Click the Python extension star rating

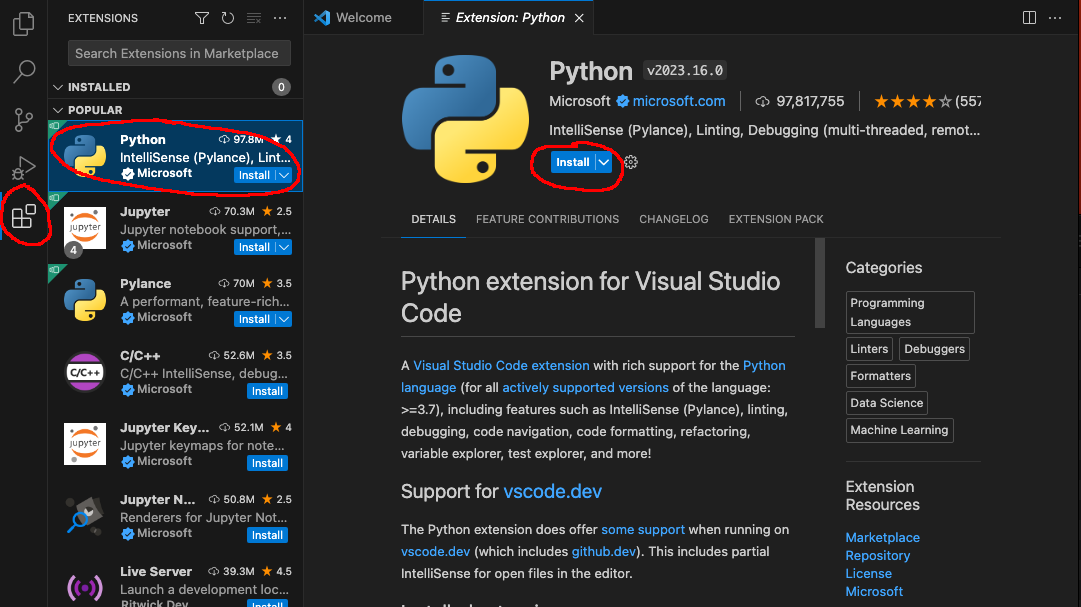pyautogui.click(x=913, y=101)
